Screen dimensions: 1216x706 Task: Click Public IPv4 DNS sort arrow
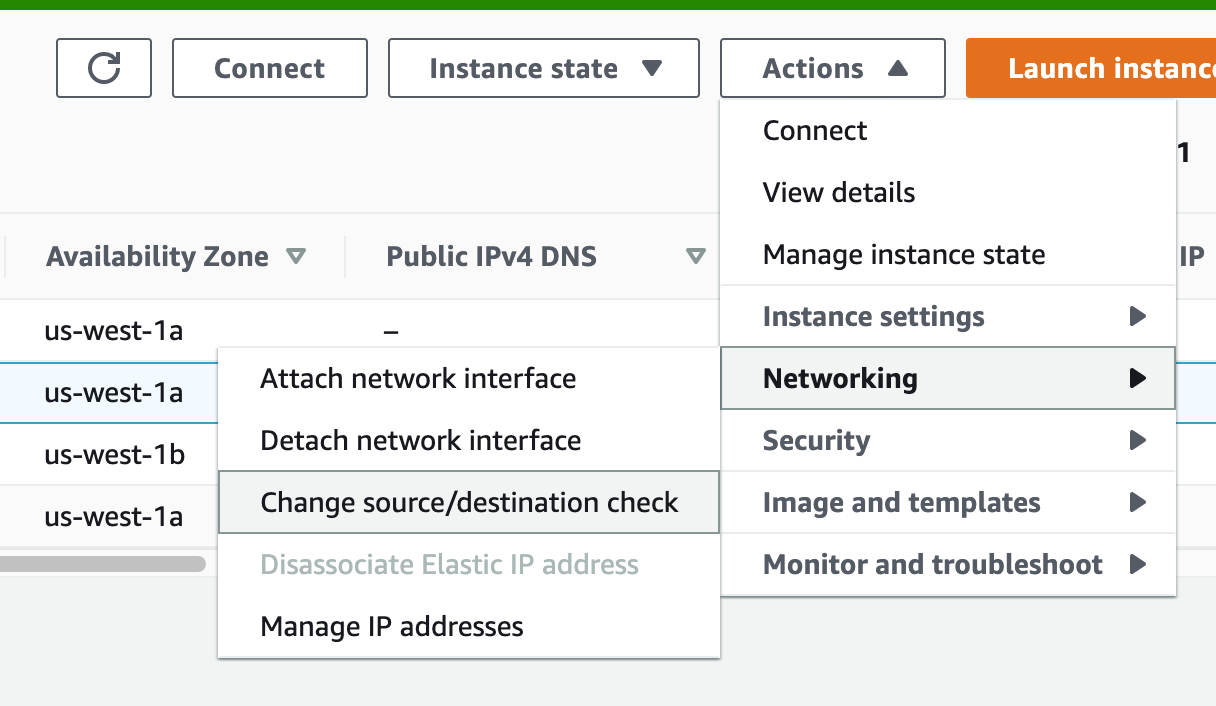tap(696, 257)
